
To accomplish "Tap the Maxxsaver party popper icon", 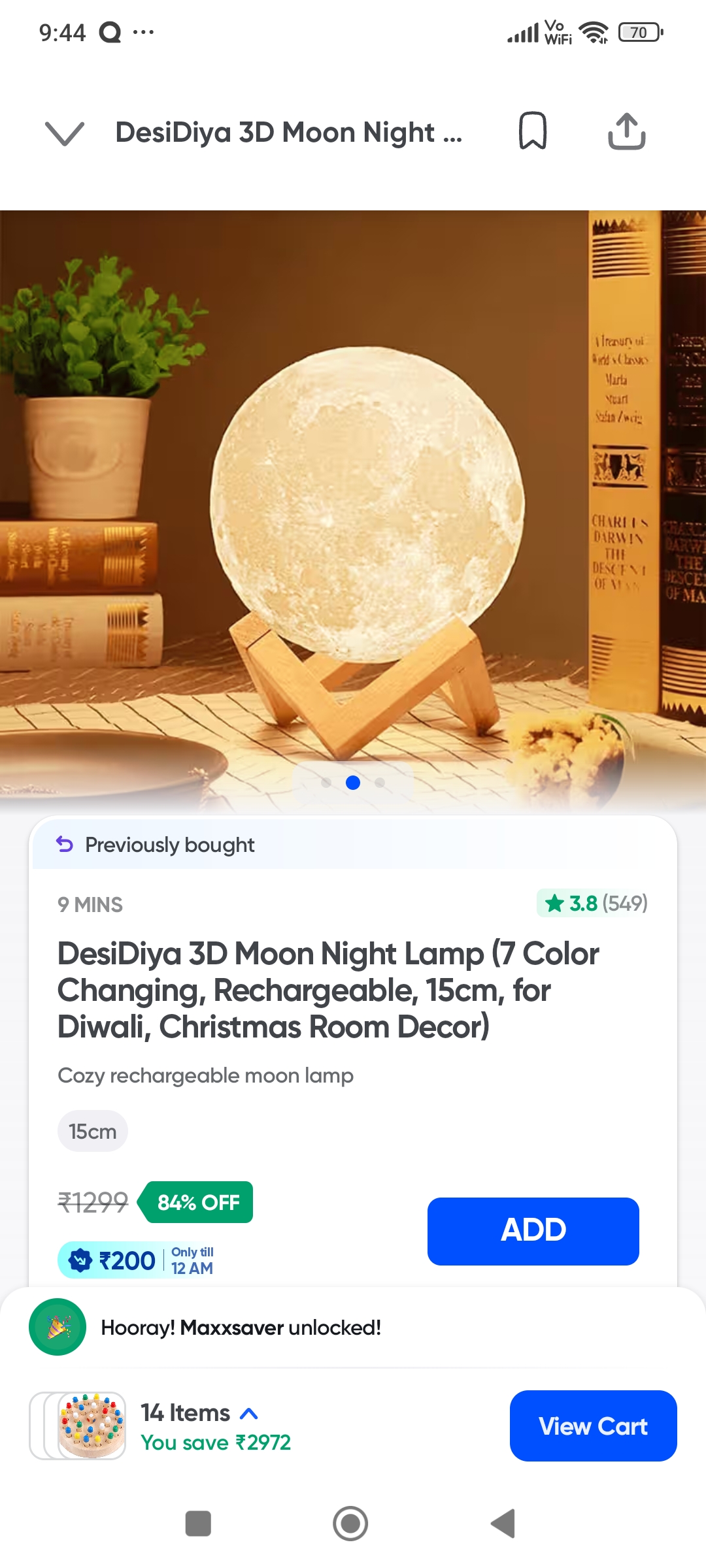I will click(x=58, y=1327).
